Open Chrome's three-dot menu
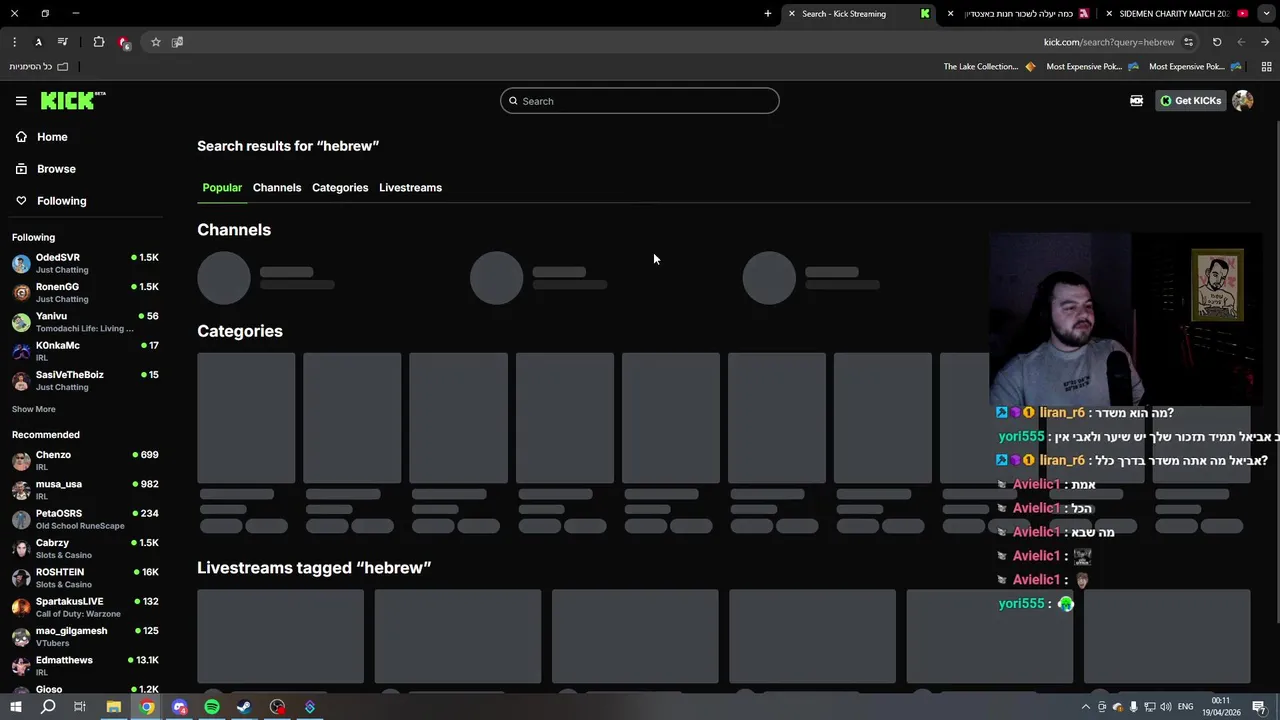 coord(14,42)
